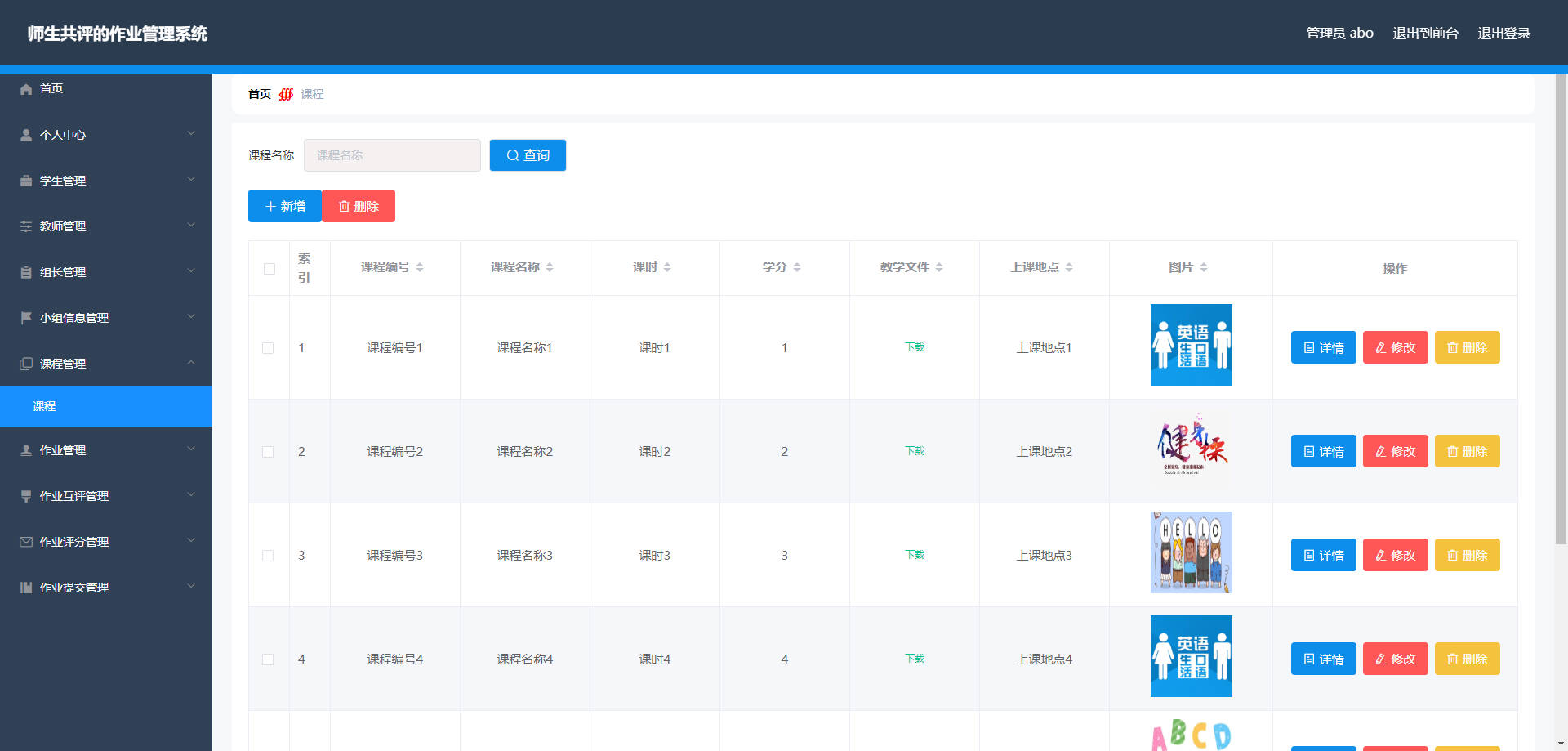Expand 作业管理 chevron
The height and width of the screenshot is (751, 1568).
(191, 449)
